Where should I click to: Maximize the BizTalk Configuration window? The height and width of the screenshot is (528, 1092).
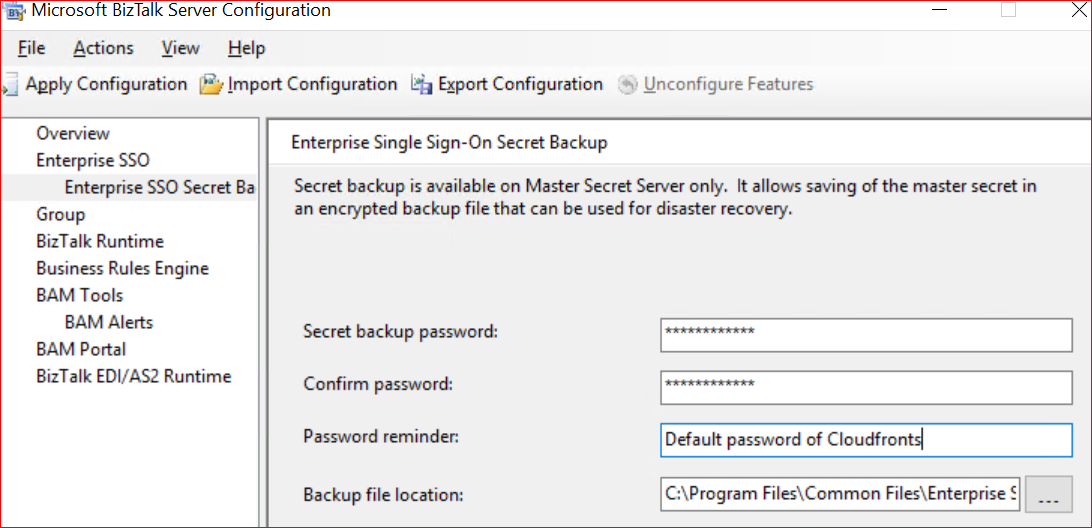1009,11
